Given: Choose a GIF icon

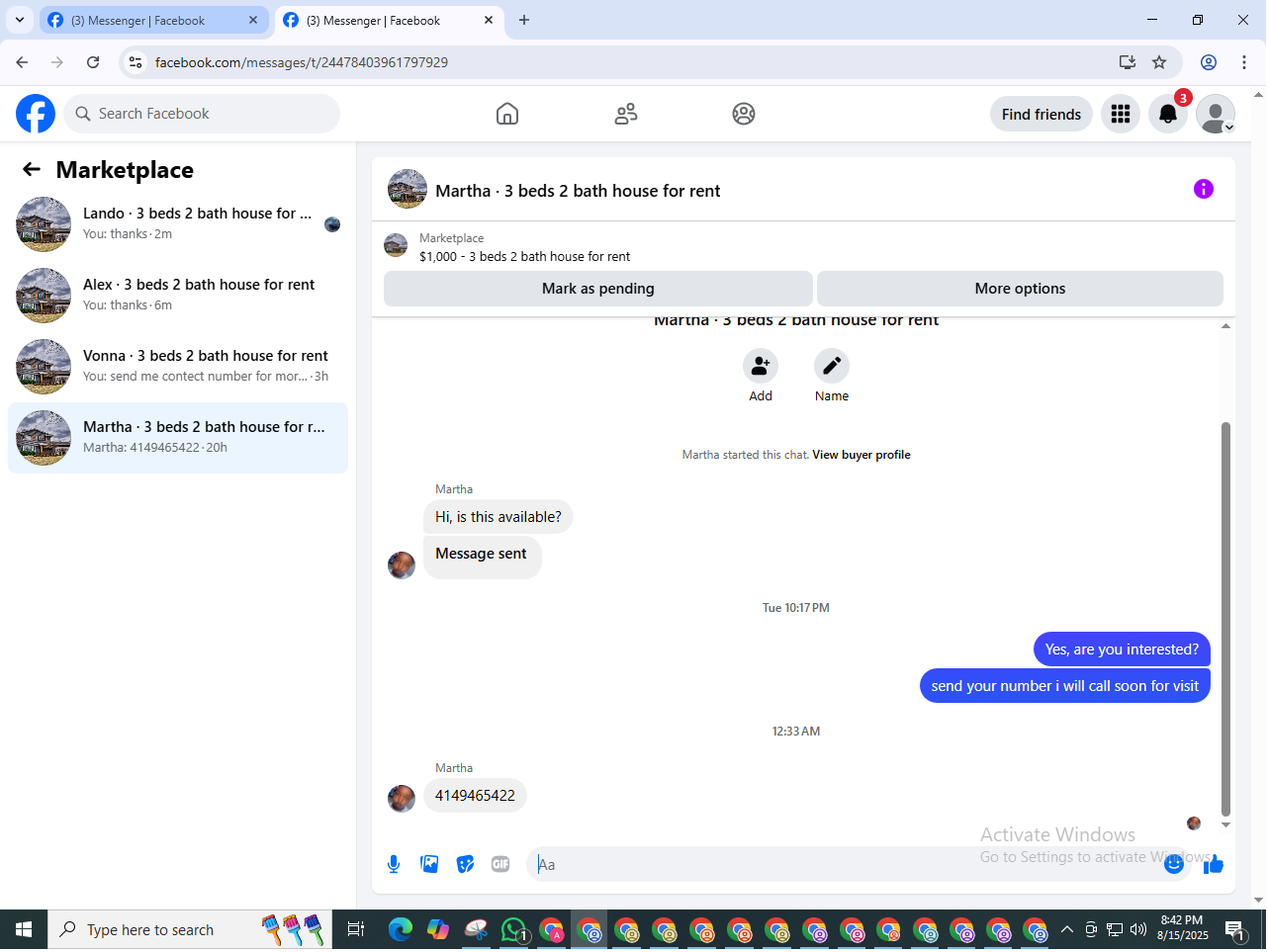Looking at the screenshot, I should (500, 864).
